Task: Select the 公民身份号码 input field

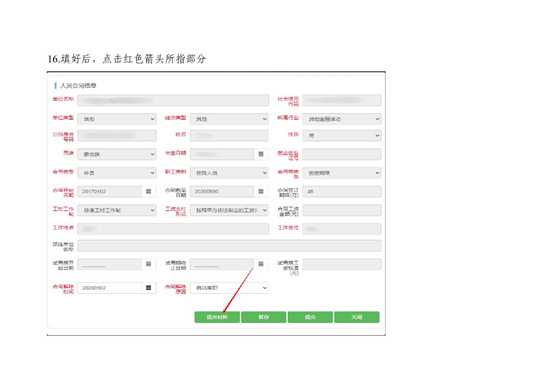Action: coord(117,135)
